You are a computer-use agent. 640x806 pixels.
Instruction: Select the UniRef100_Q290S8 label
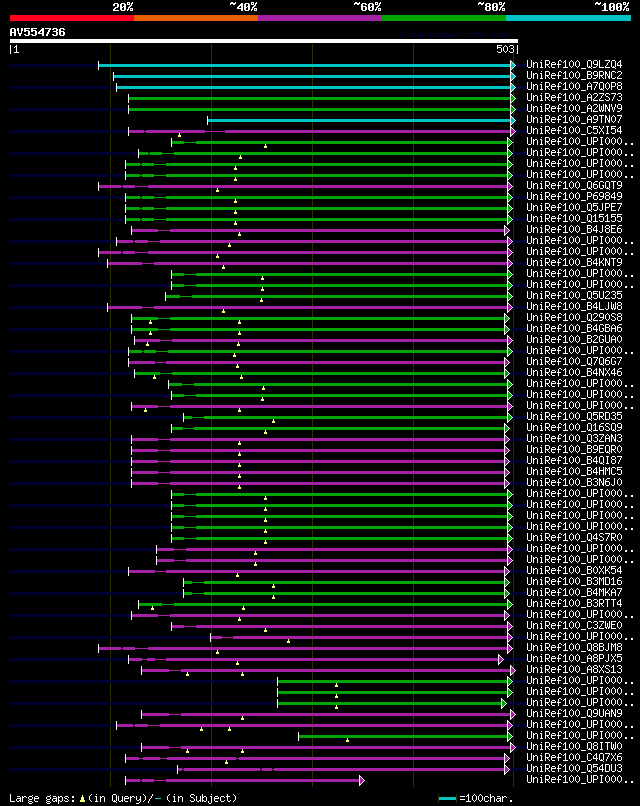click(x=574, y=317)
